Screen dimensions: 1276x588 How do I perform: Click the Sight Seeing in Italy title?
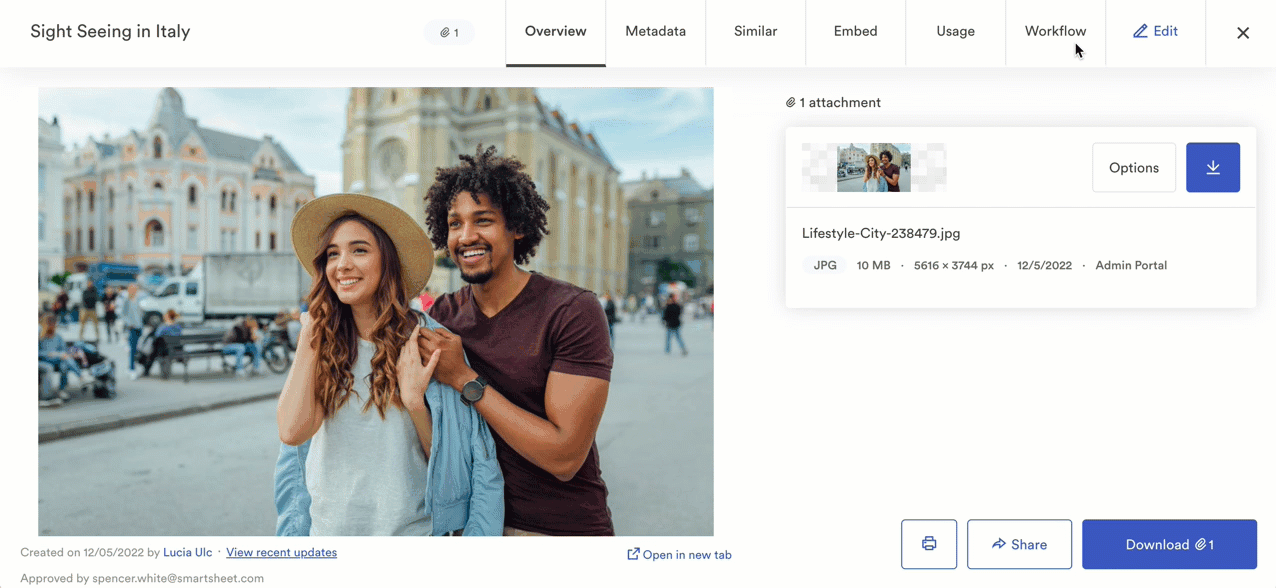pos(110,31)
